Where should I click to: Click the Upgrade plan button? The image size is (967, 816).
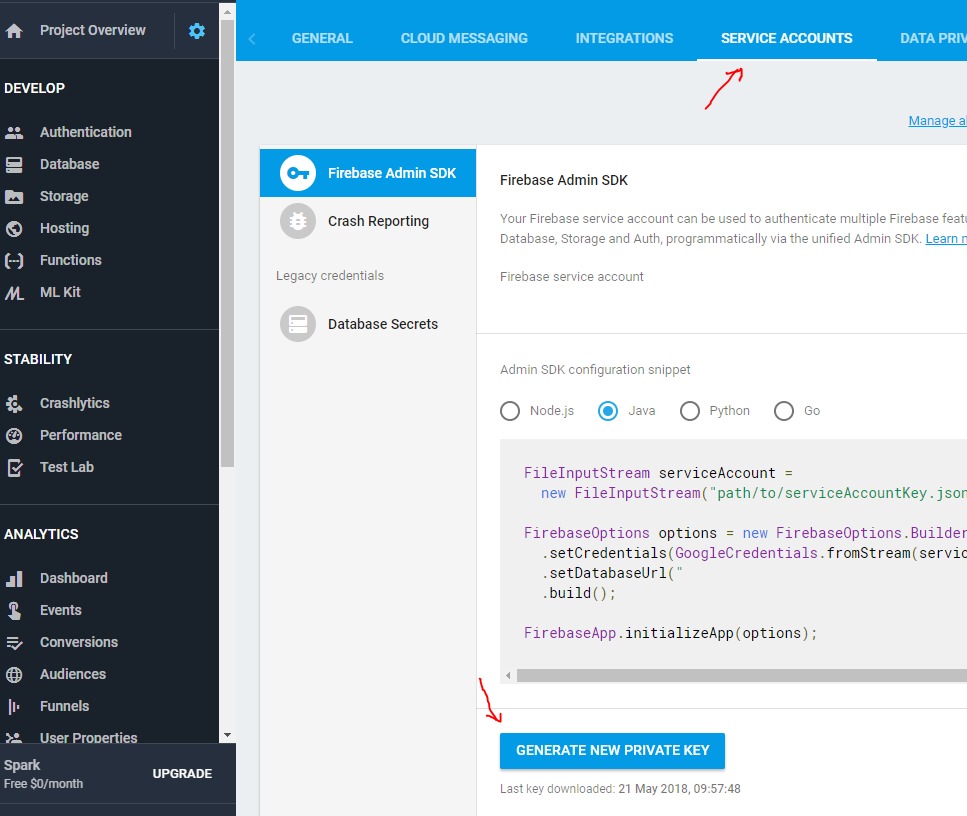click(182, 773)
